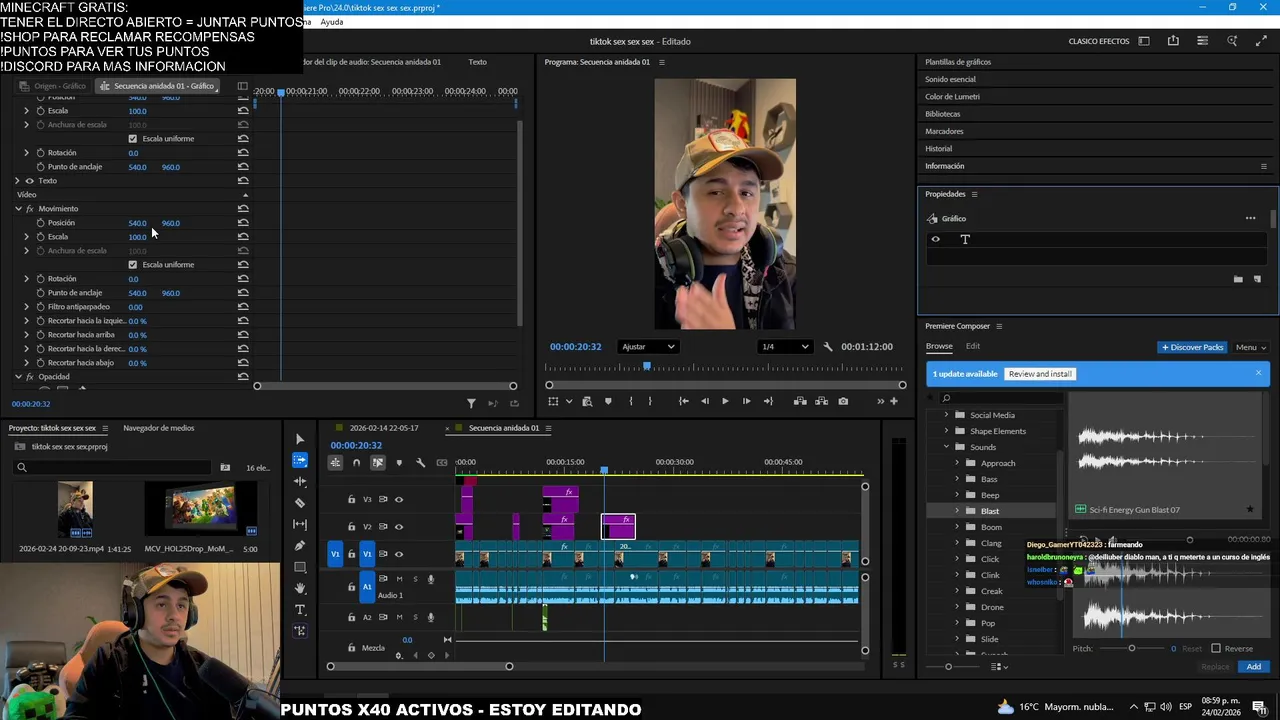Click Go to Out point button
This screenshot has width=1280, height=720.
point(768,401)
